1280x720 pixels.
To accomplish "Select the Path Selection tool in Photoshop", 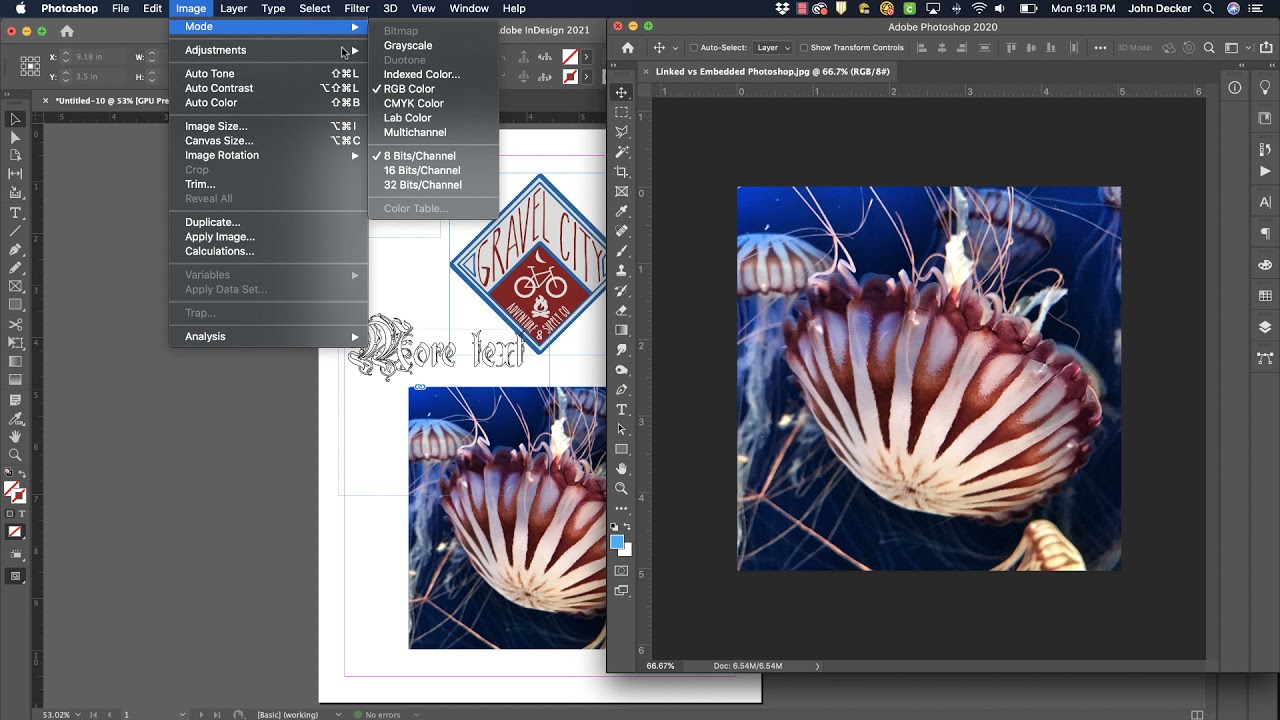I will tap(621, 429).
